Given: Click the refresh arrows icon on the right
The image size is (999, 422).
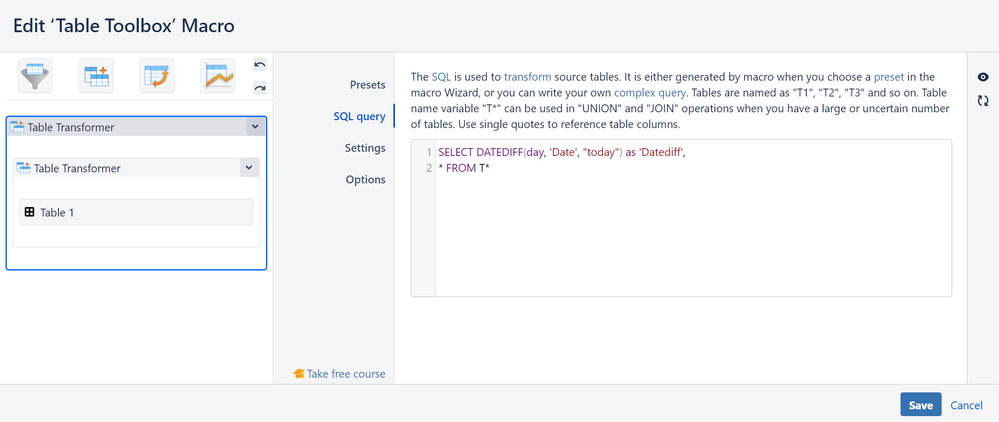Looking at the screenshot, I should click(983, 101).
